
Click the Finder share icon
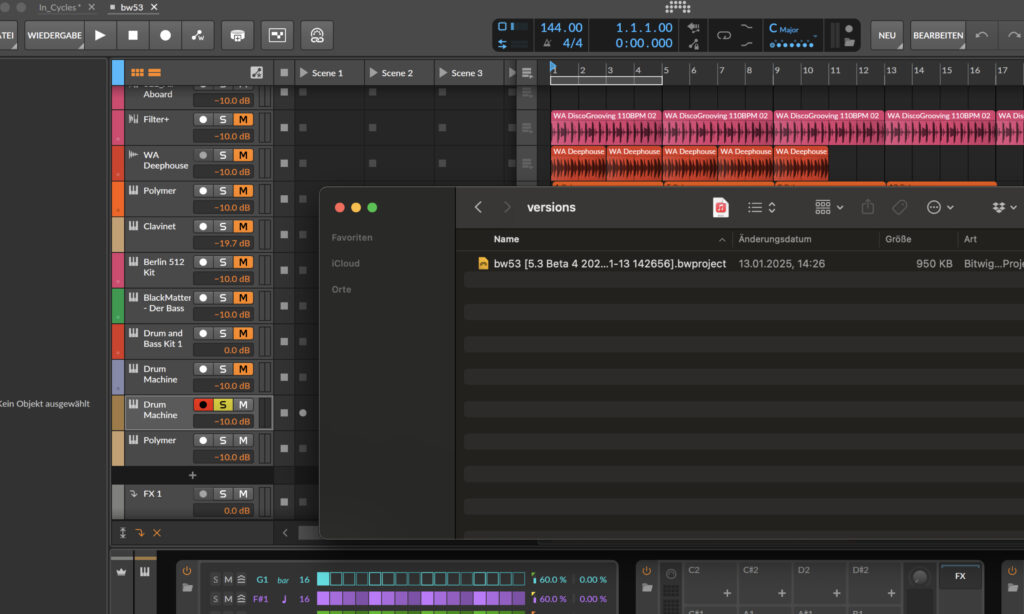tap(867, 207)
